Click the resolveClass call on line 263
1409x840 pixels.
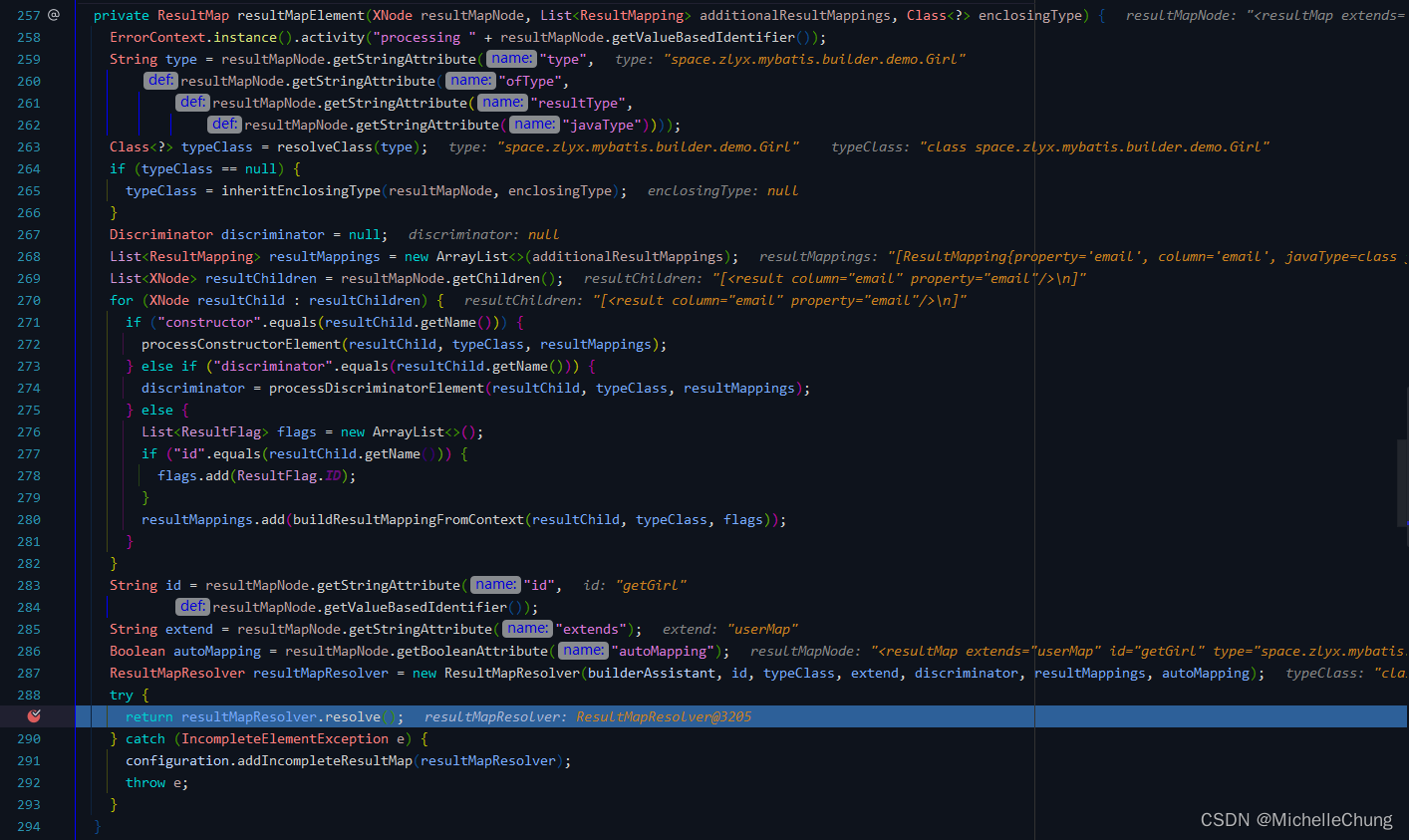coord(325,146)
